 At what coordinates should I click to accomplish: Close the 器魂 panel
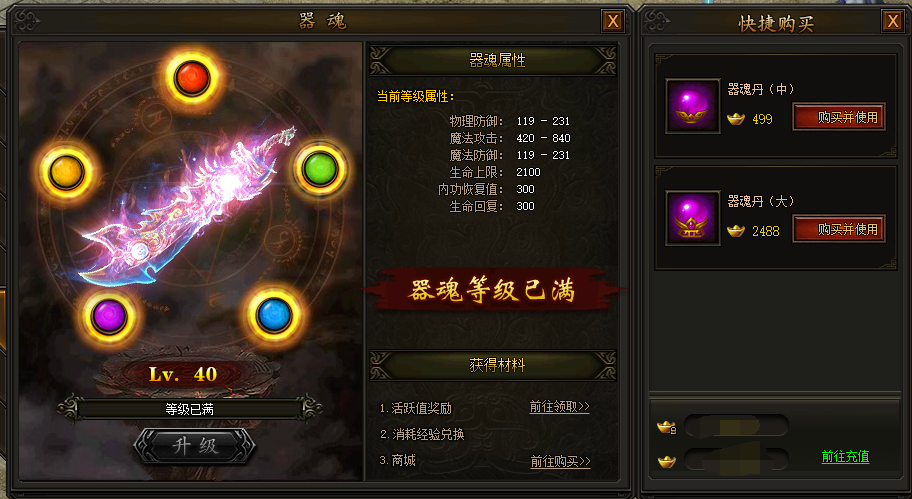pyautogui.click(x=613, y=22)
